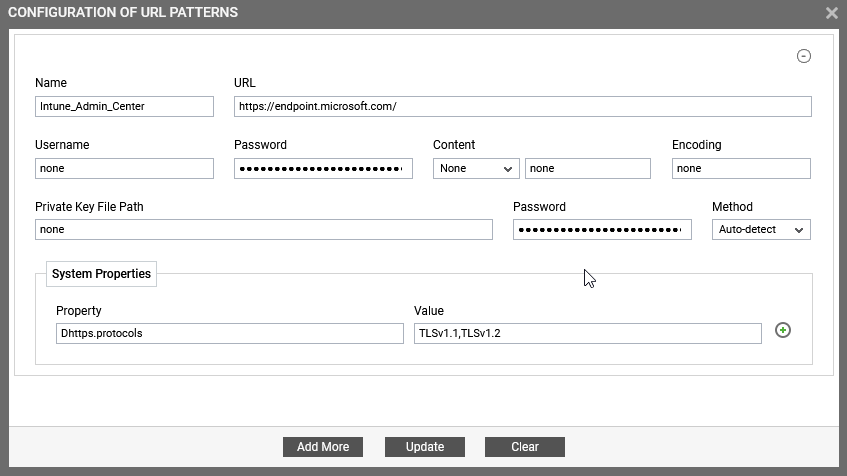The width and height of the screenshot is (847, 476).
Task: Click the Password field beside Username
Action: pos(323,169)
